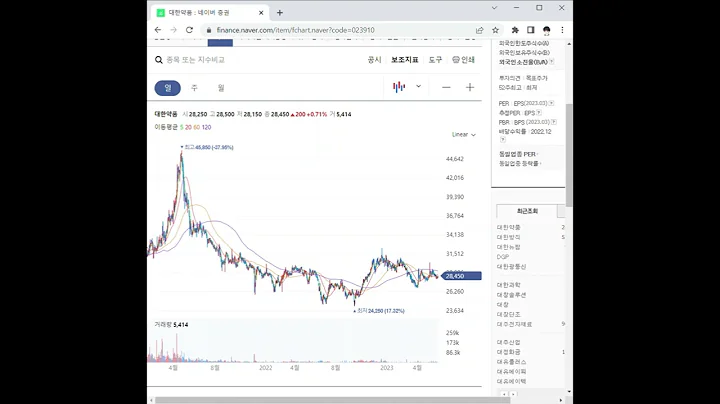Open 대한과학 in recent list

point(509,285)
